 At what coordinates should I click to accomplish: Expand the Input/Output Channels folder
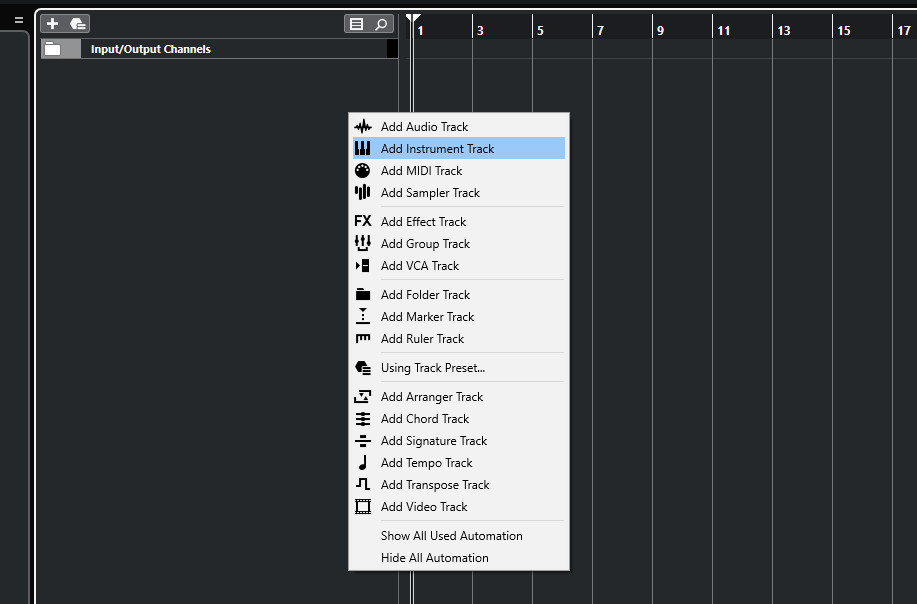(53, 49)
